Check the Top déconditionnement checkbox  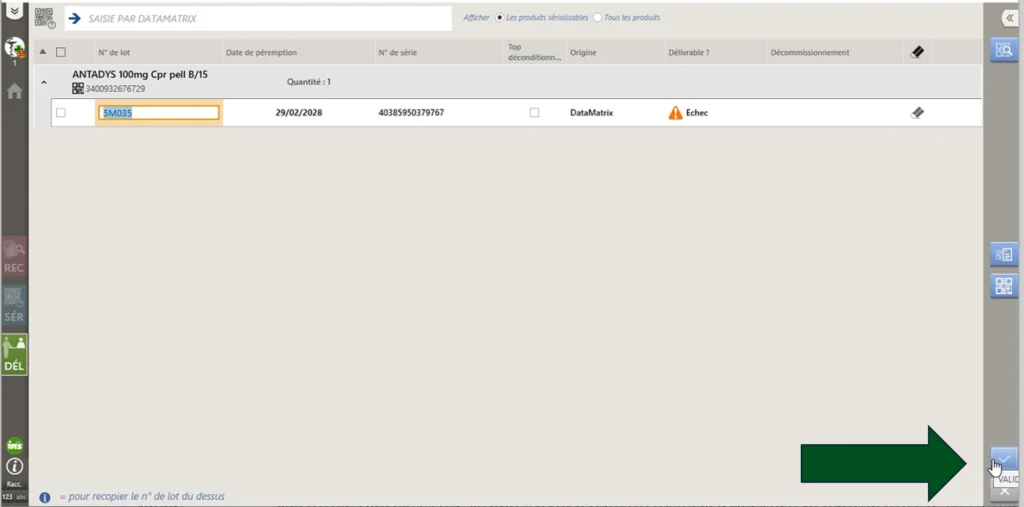(x=534, y=113)
